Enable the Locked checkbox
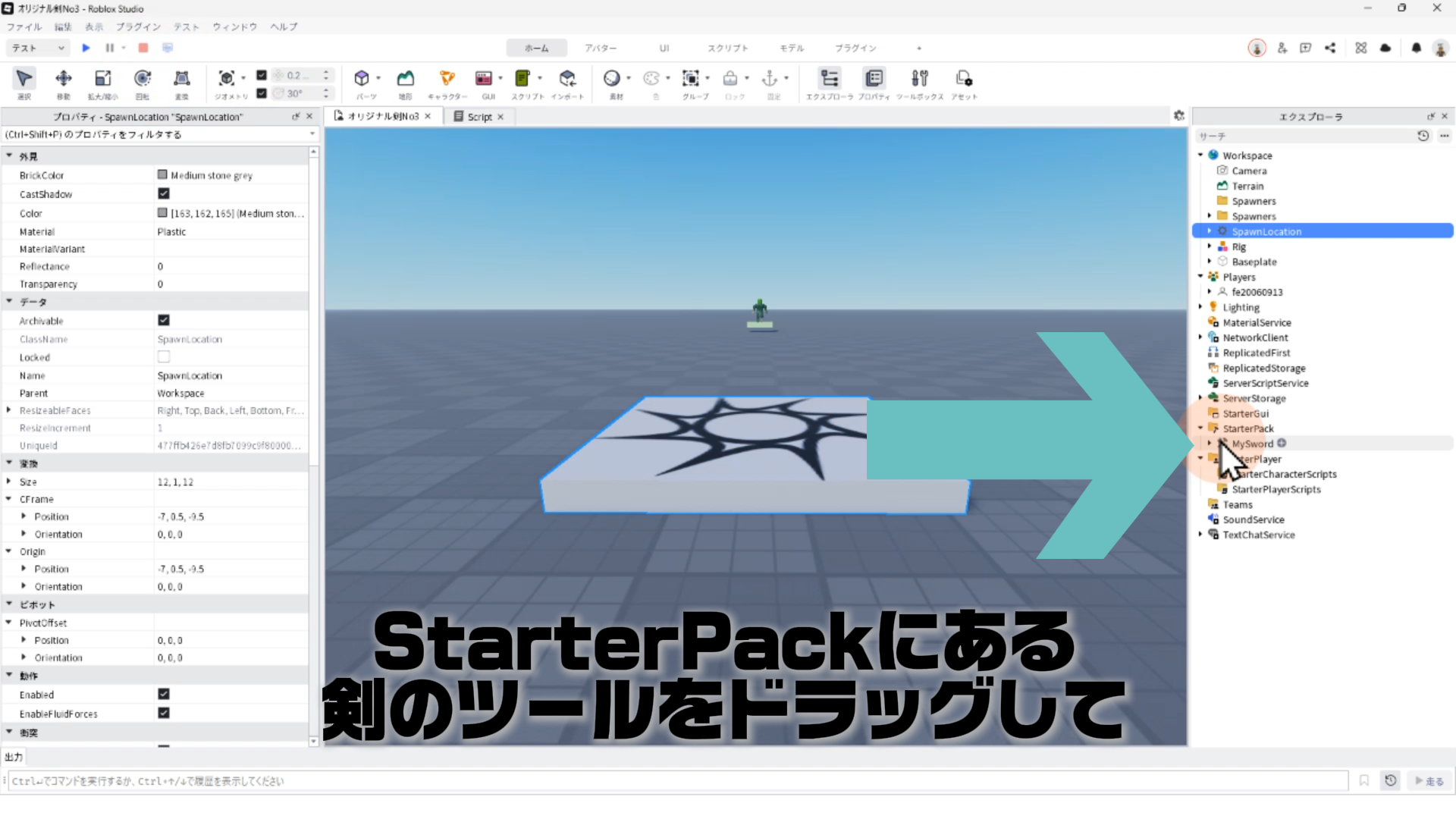Image resolution: width=1456 pixels, height=819 pixels. pyautogui.click(x=164, y=357)
